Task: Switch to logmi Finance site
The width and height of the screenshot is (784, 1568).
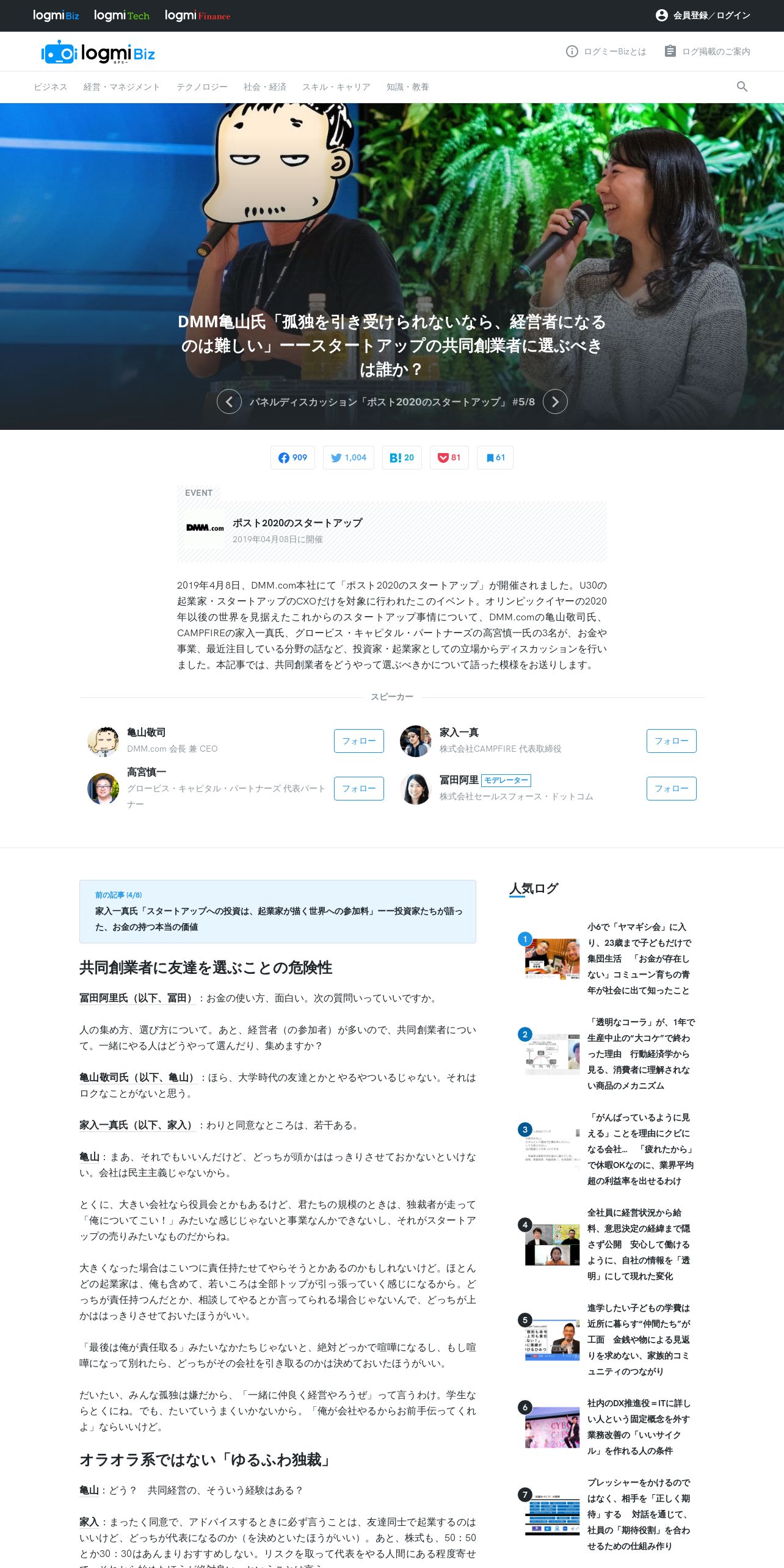Action: pyautogui.click(x=197, y=15)
